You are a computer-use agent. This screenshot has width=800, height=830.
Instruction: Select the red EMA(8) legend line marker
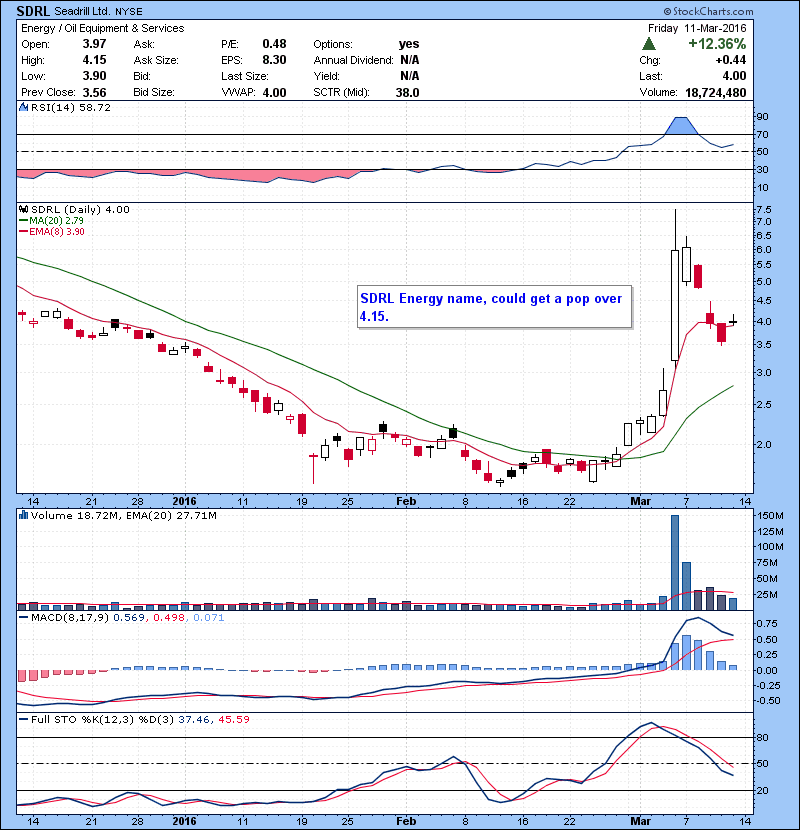click(x=23, y=232)
